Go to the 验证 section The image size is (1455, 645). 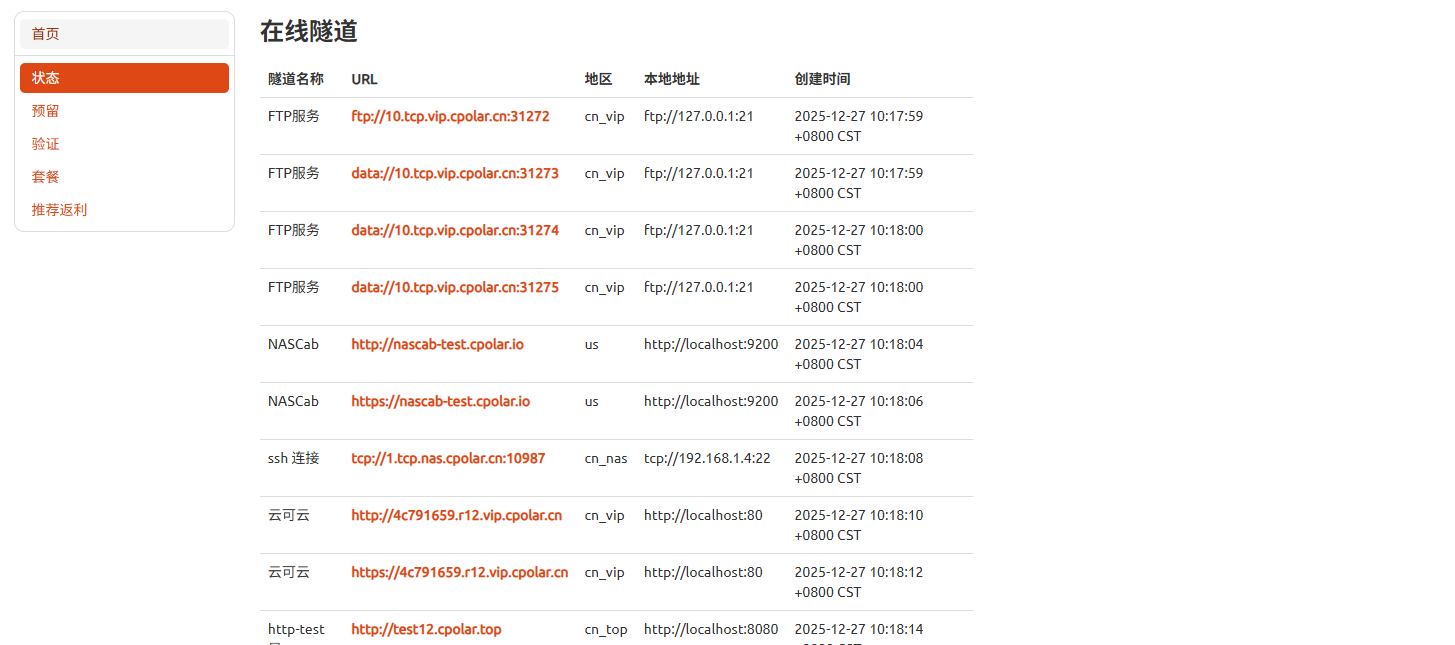click(45, 143)
